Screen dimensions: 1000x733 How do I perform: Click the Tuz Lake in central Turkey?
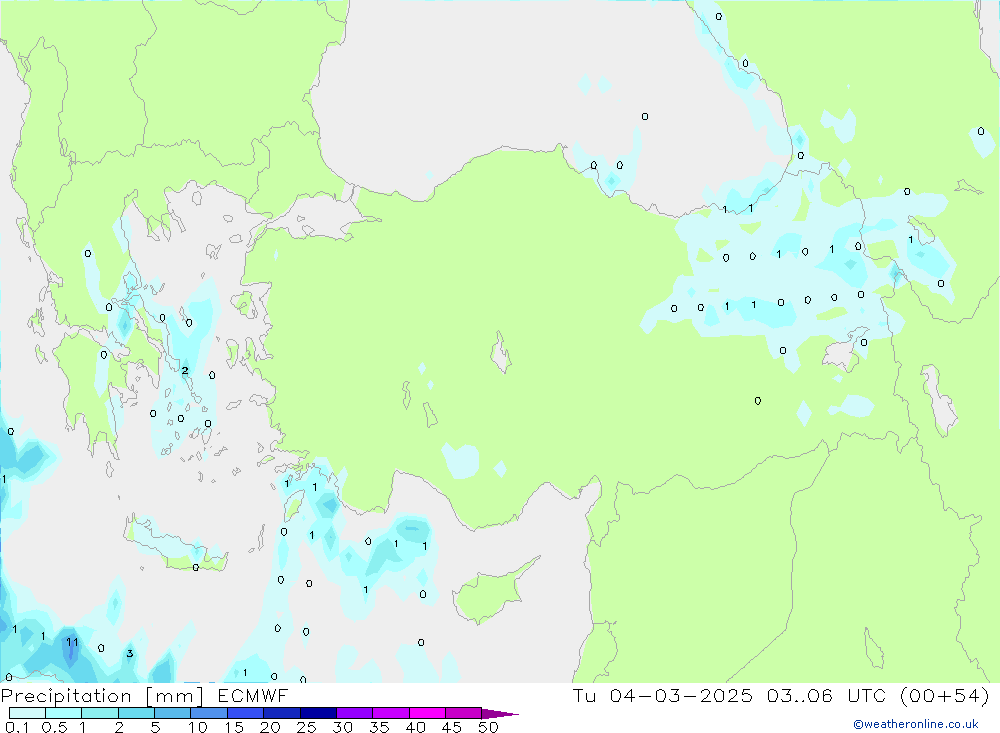pos(501,353)
